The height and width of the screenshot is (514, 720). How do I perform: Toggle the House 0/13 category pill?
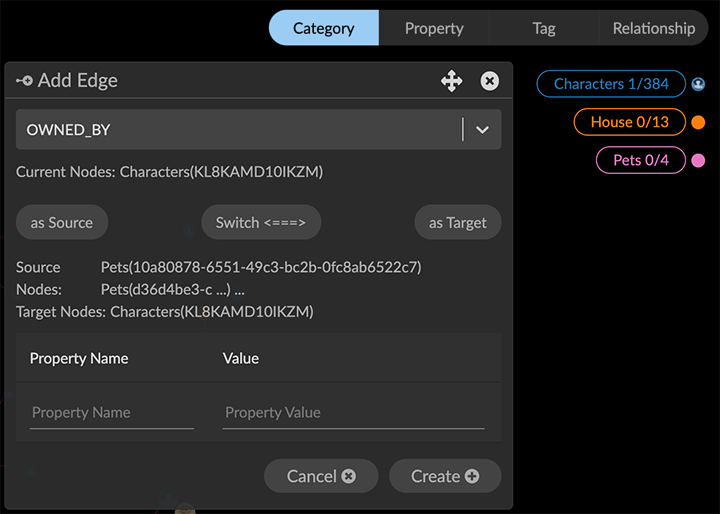(x=630, y=122)
